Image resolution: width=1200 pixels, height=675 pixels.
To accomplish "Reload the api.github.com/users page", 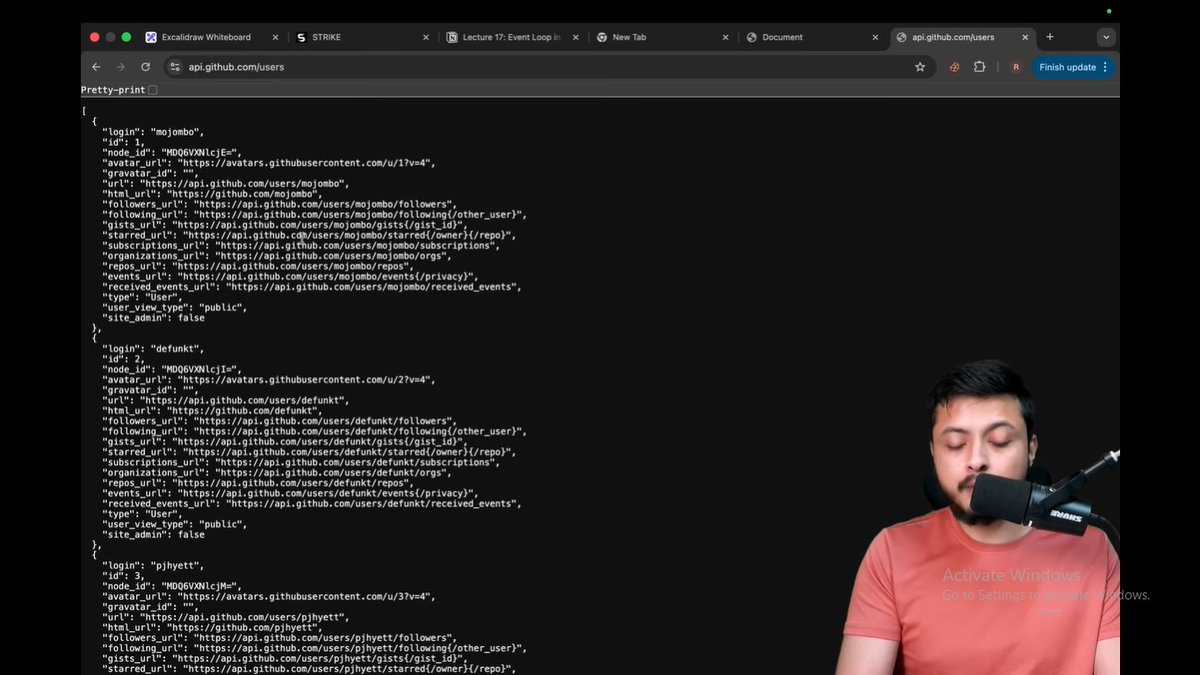I will (145, 67).
